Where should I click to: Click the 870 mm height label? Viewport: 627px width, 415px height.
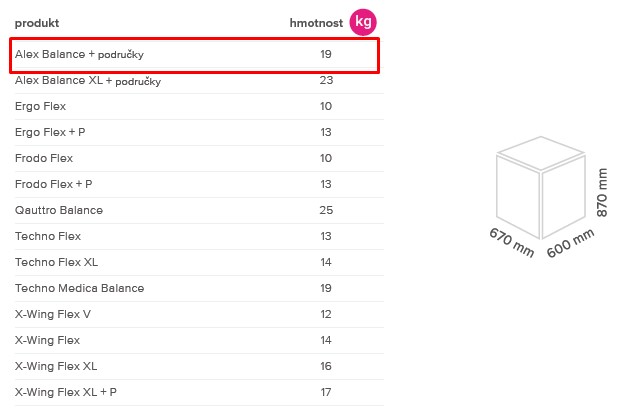(x=602, y=192)
